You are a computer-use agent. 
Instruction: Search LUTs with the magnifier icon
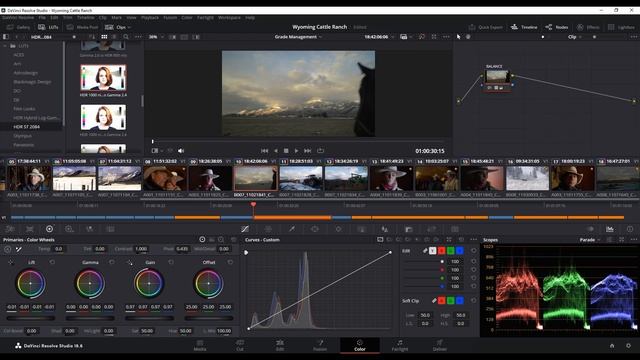[126, 37]
